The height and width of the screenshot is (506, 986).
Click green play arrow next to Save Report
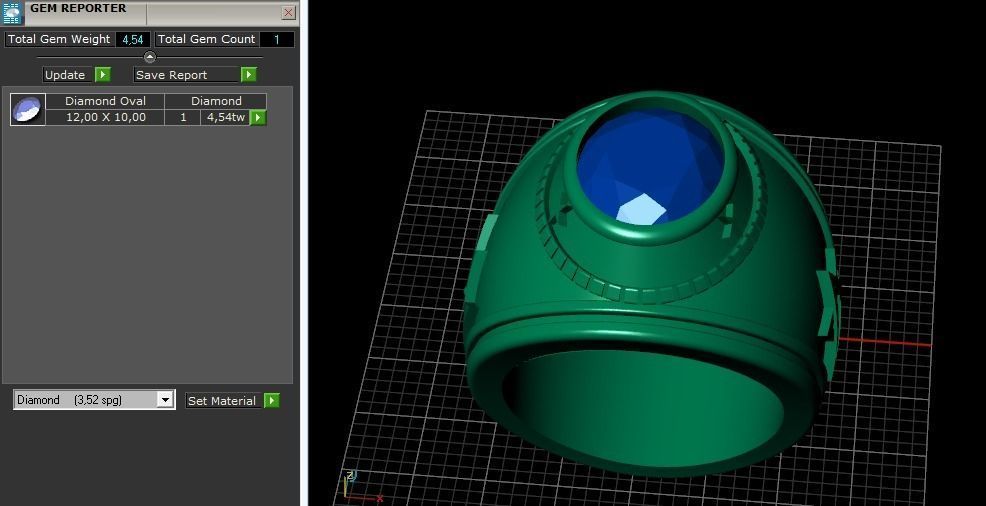(x=249, y=75)
